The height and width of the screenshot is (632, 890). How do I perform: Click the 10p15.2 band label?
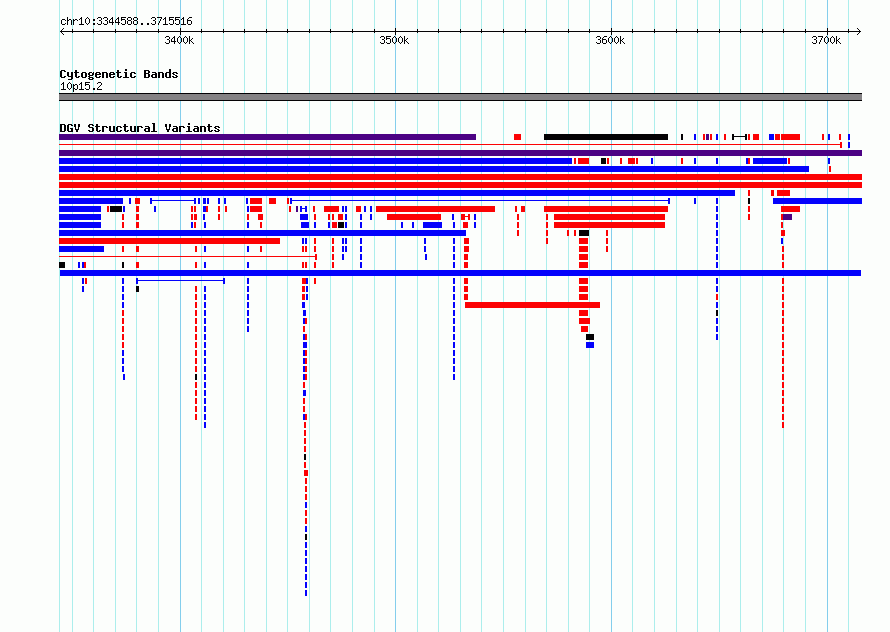pos(81,86)
